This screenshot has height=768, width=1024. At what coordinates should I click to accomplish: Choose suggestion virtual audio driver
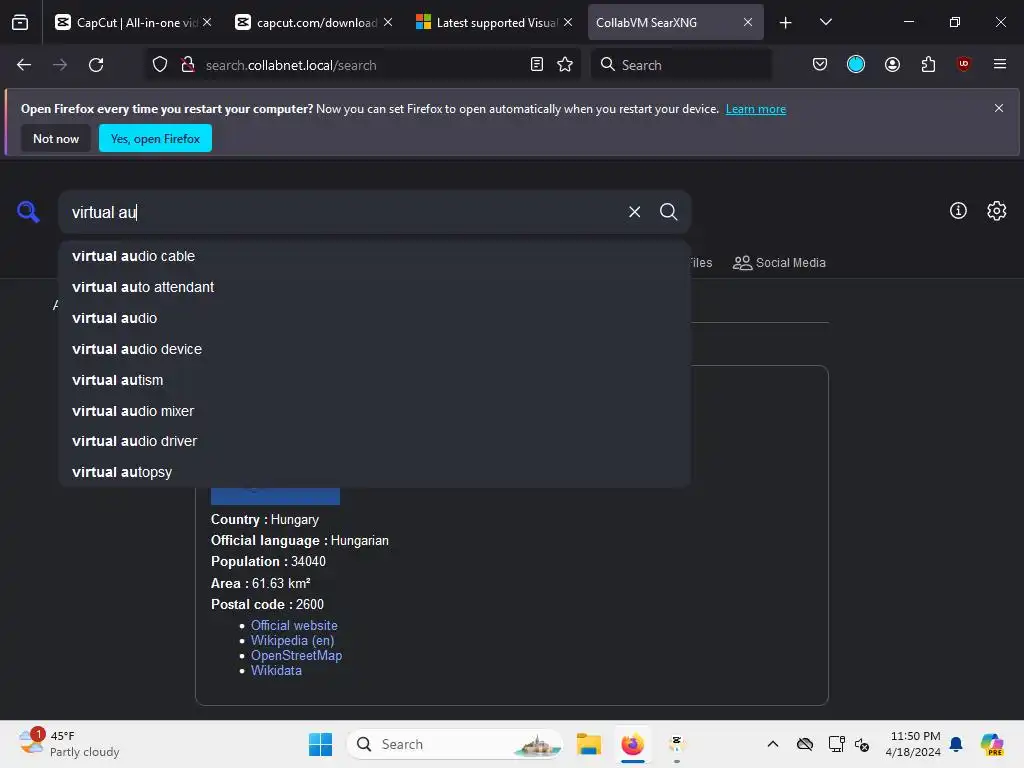click(374, 441)
